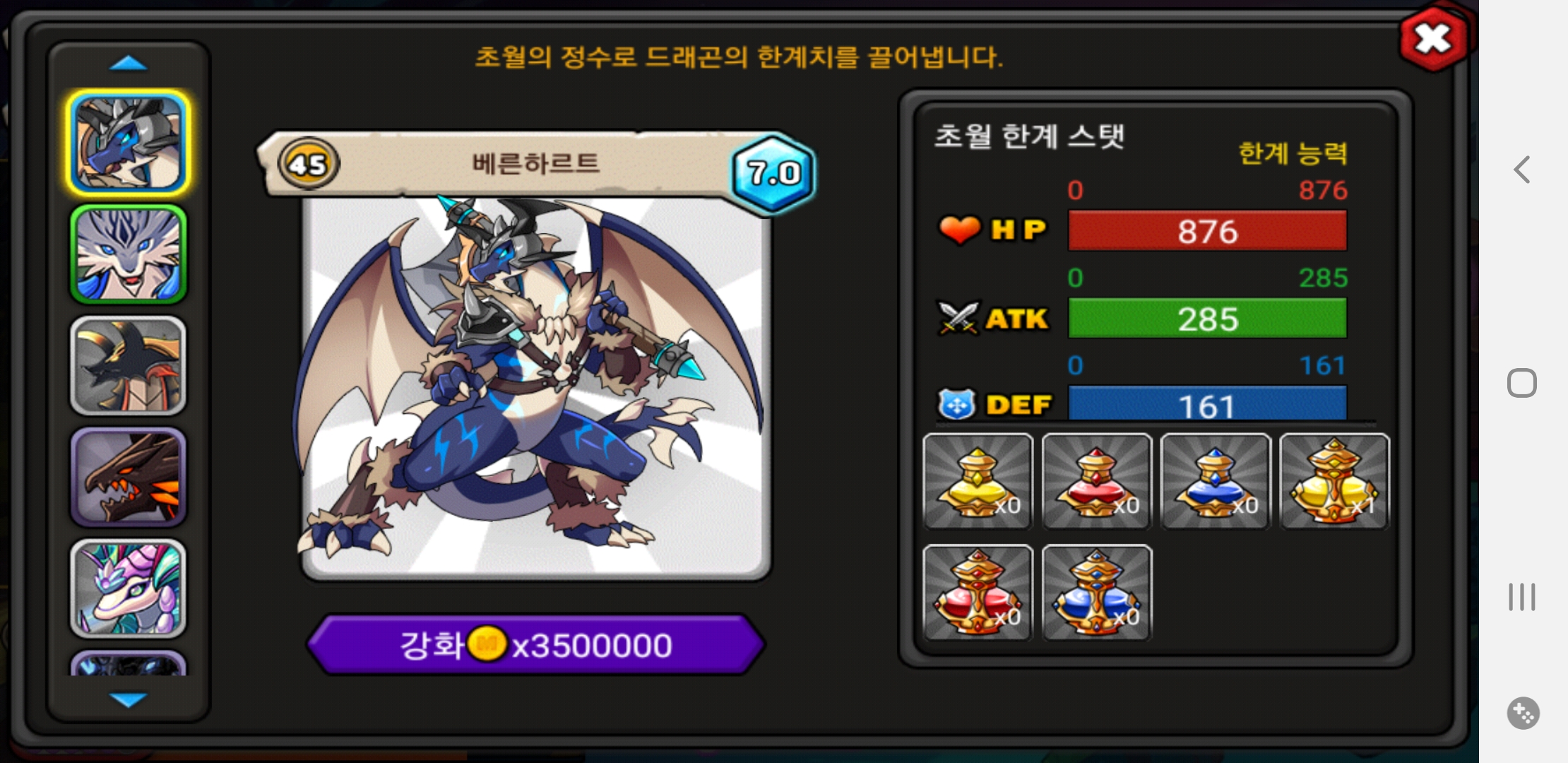
Task: Choose the white-maned green-framed dragon portrait
Action: 129,254
